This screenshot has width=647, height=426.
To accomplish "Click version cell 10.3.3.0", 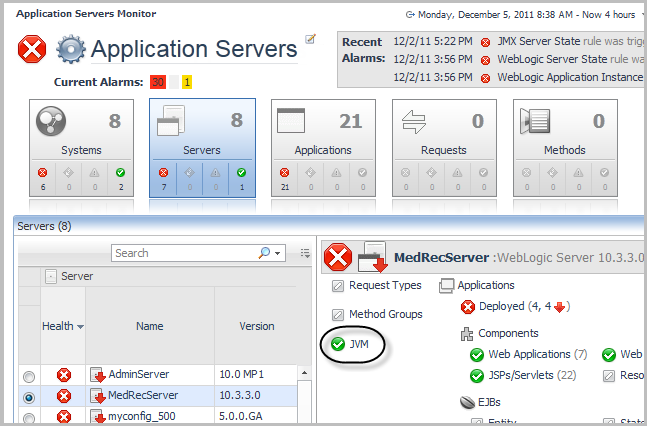I will click(240, 395).
